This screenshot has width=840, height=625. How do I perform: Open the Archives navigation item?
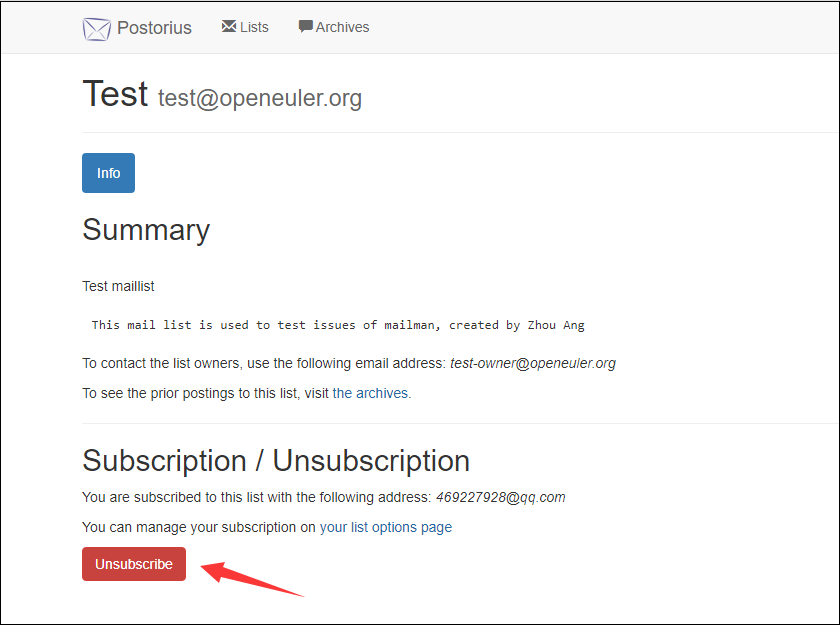click(342, 27)
